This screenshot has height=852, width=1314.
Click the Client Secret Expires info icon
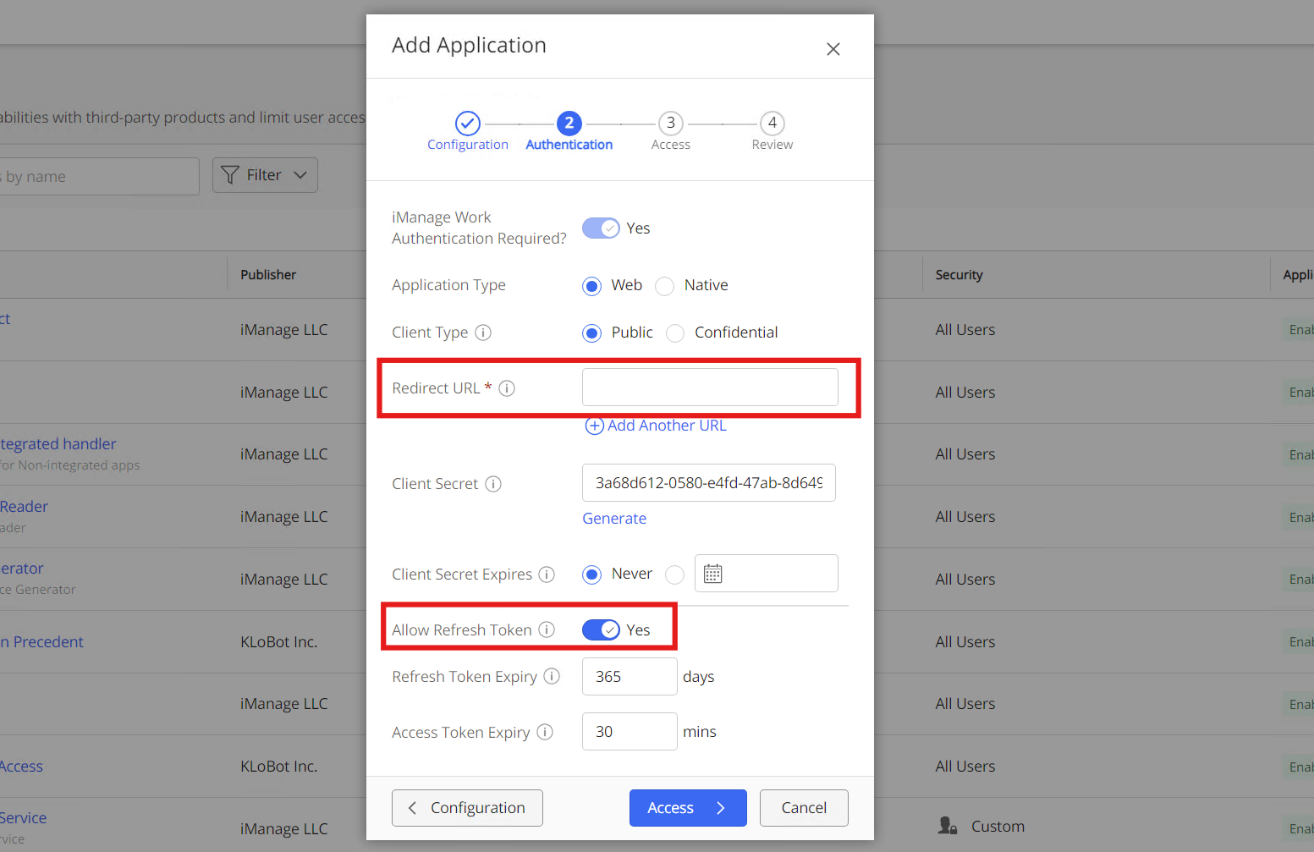tap(547, 575)
